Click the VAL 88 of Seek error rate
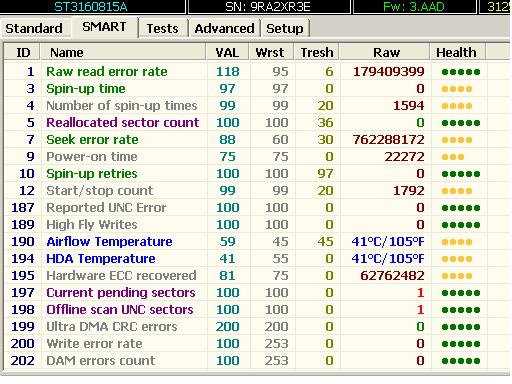The image size is (512, 384). 227,139
